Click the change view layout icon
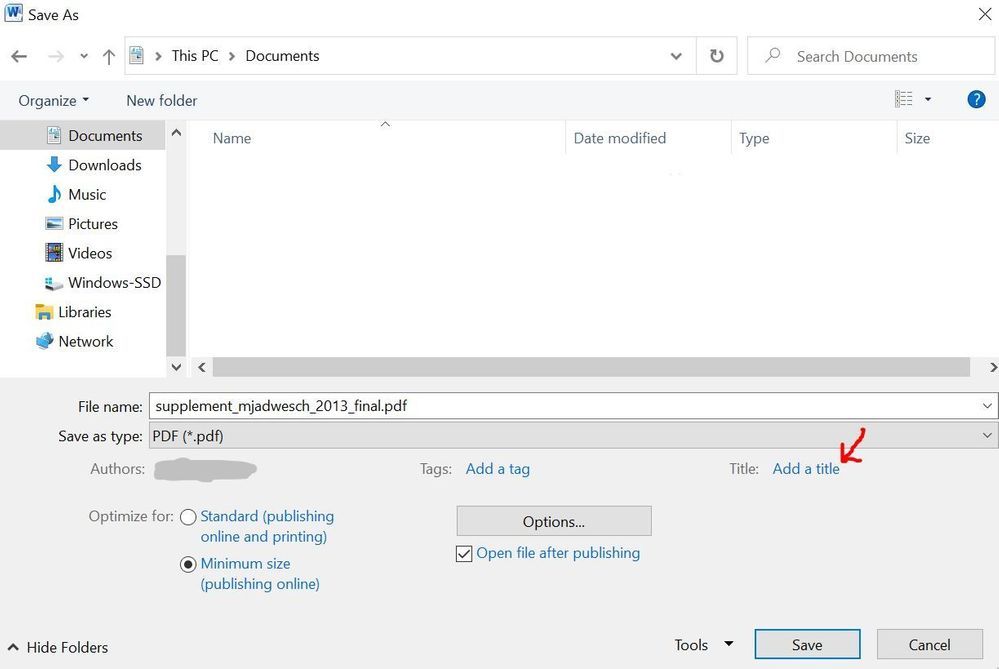 point(904,99)
